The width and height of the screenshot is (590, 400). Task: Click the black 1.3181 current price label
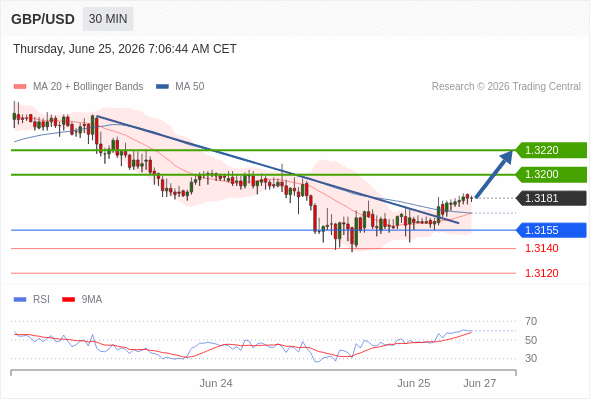point(551,198)
